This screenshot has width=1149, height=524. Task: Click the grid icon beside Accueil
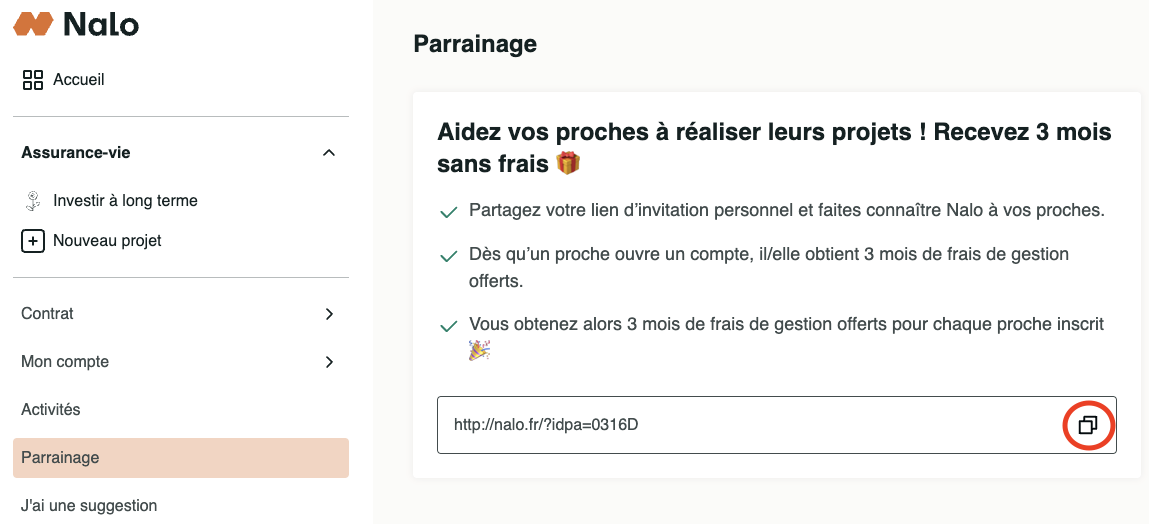coord(32,80)
